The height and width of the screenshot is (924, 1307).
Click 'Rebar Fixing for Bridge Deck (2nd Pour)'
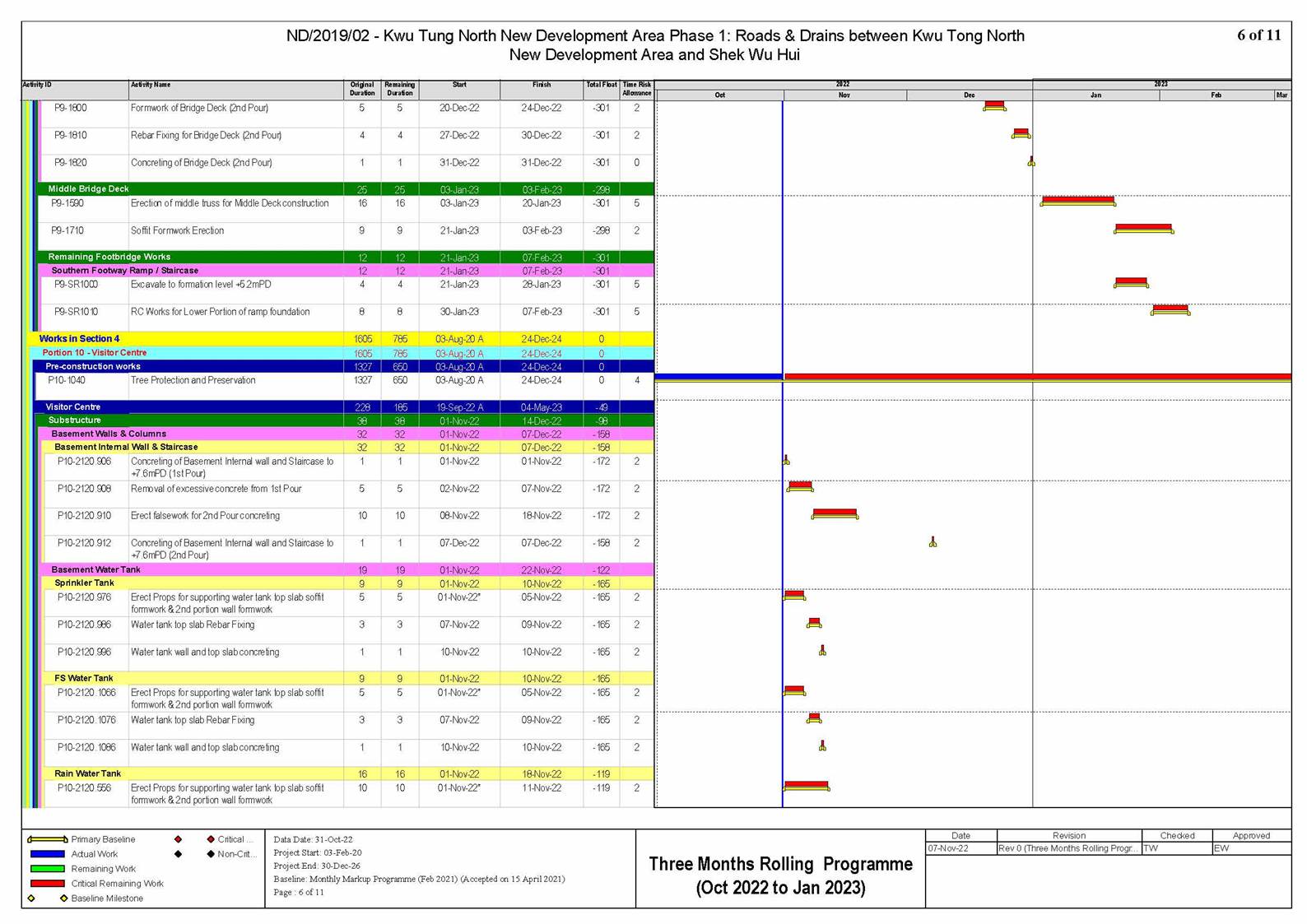point(206,136)
